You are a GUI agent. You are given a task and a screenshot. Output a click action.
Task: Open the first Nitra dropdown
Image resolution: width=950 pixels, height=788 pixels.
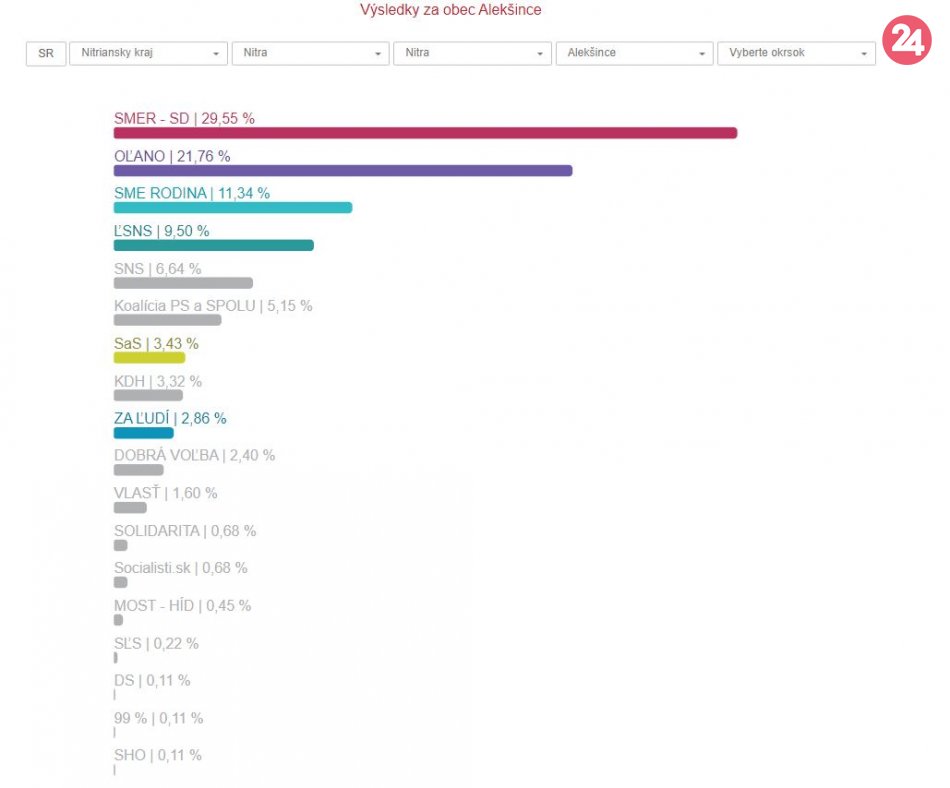click(310, 53)
